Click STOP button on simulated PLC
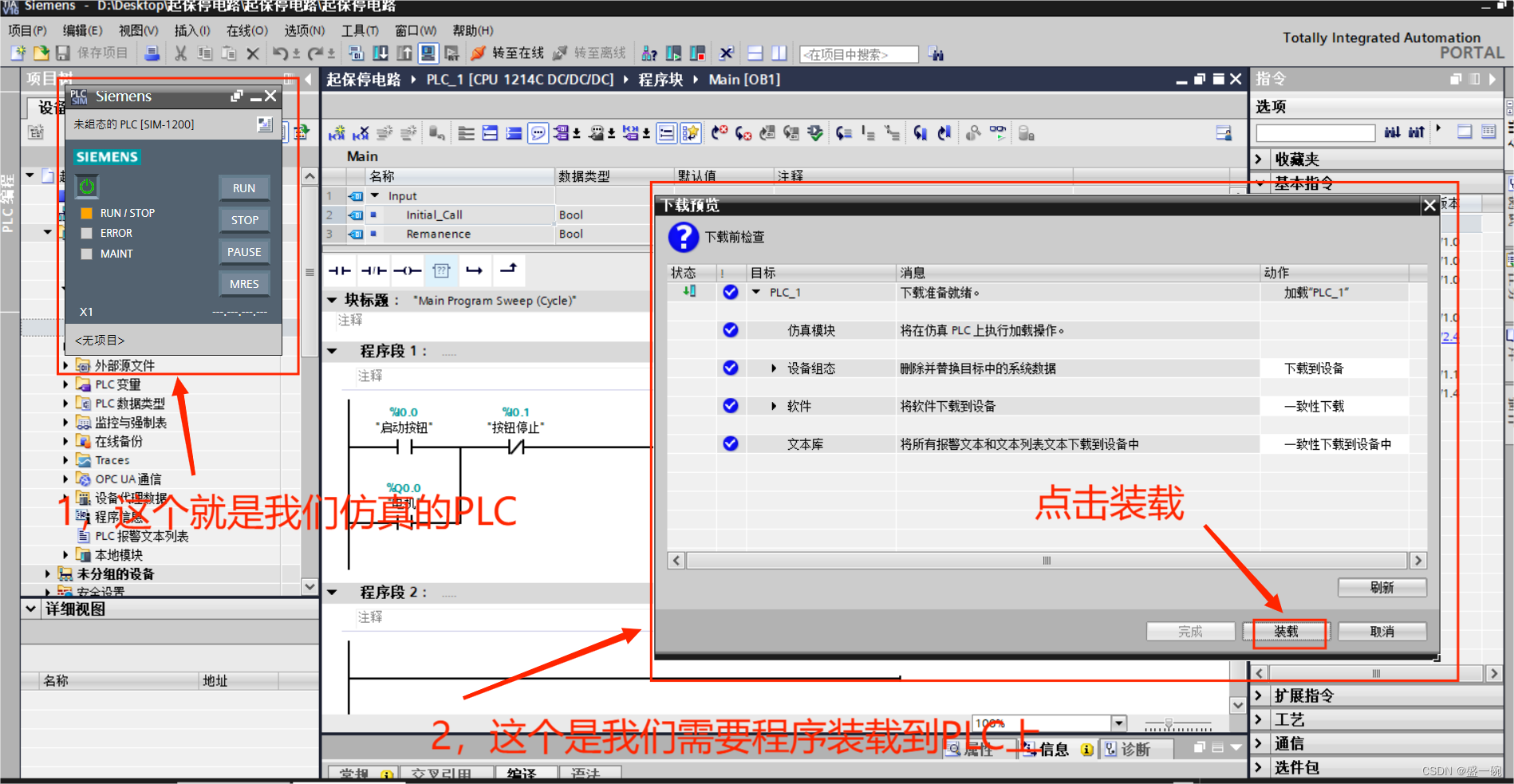The height and width of the screenshot is (784, 1514). point(244,220)
